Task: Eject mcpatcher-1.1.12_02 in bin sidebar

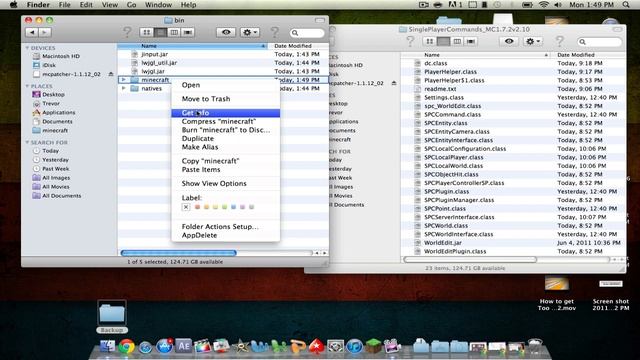Action: 111,74
